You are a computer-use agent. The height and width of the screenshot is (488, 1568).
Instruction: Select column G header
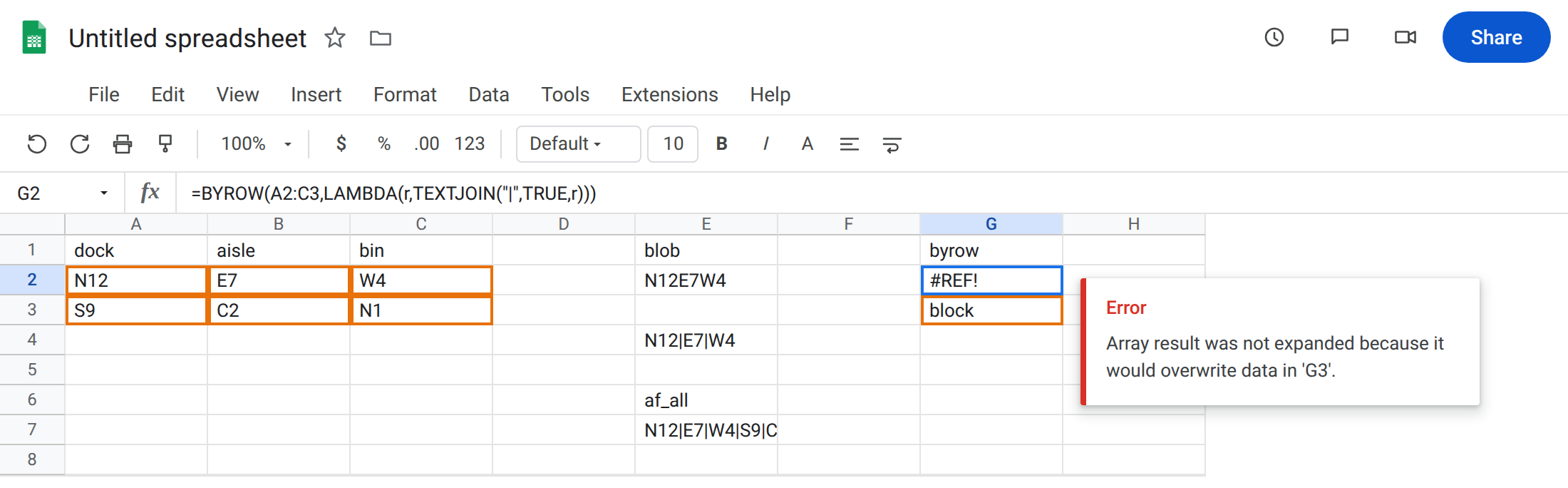[x=991, y=224]
